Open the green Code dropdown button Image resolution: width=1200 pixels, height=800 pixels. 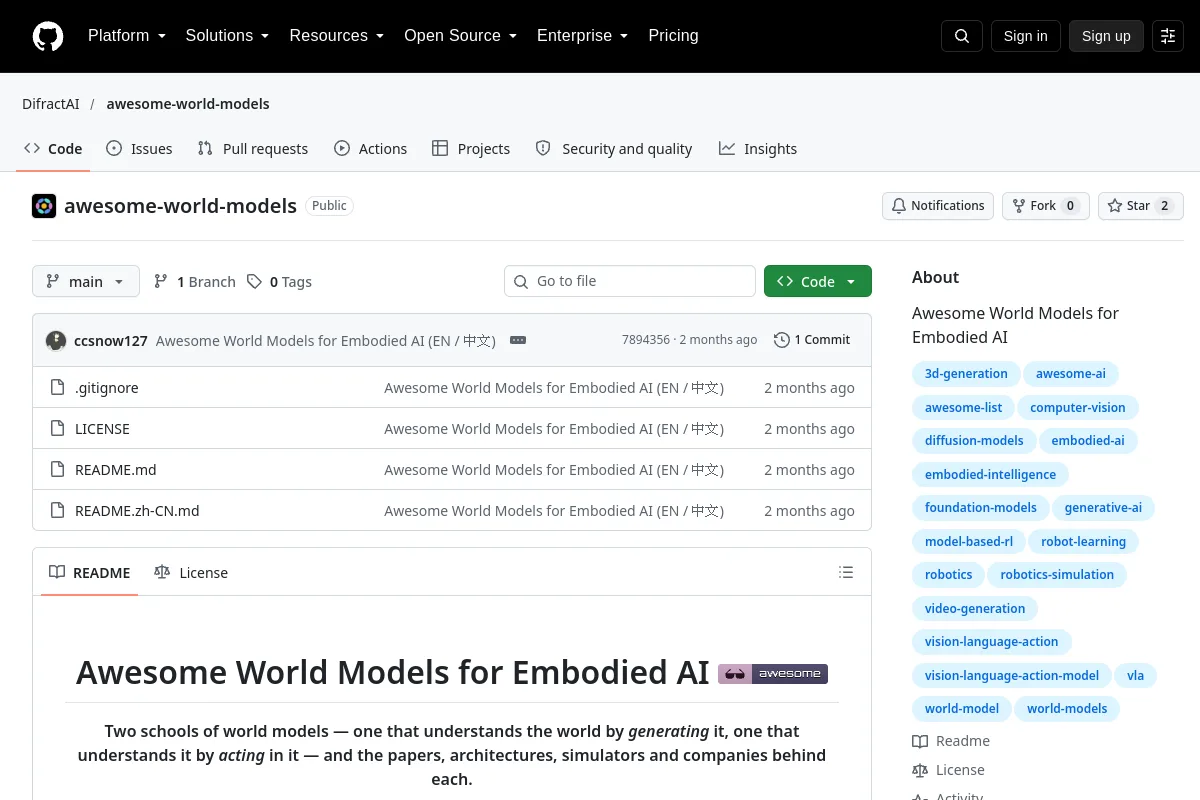tap(818, 282)
